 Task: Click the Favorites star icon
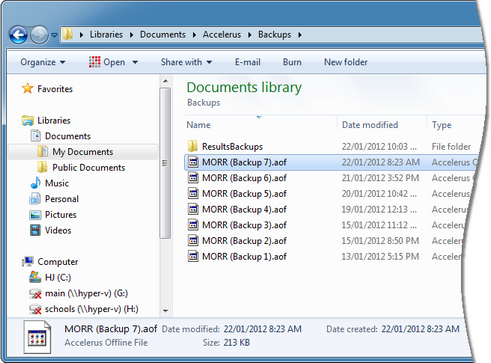coord(28,88)
